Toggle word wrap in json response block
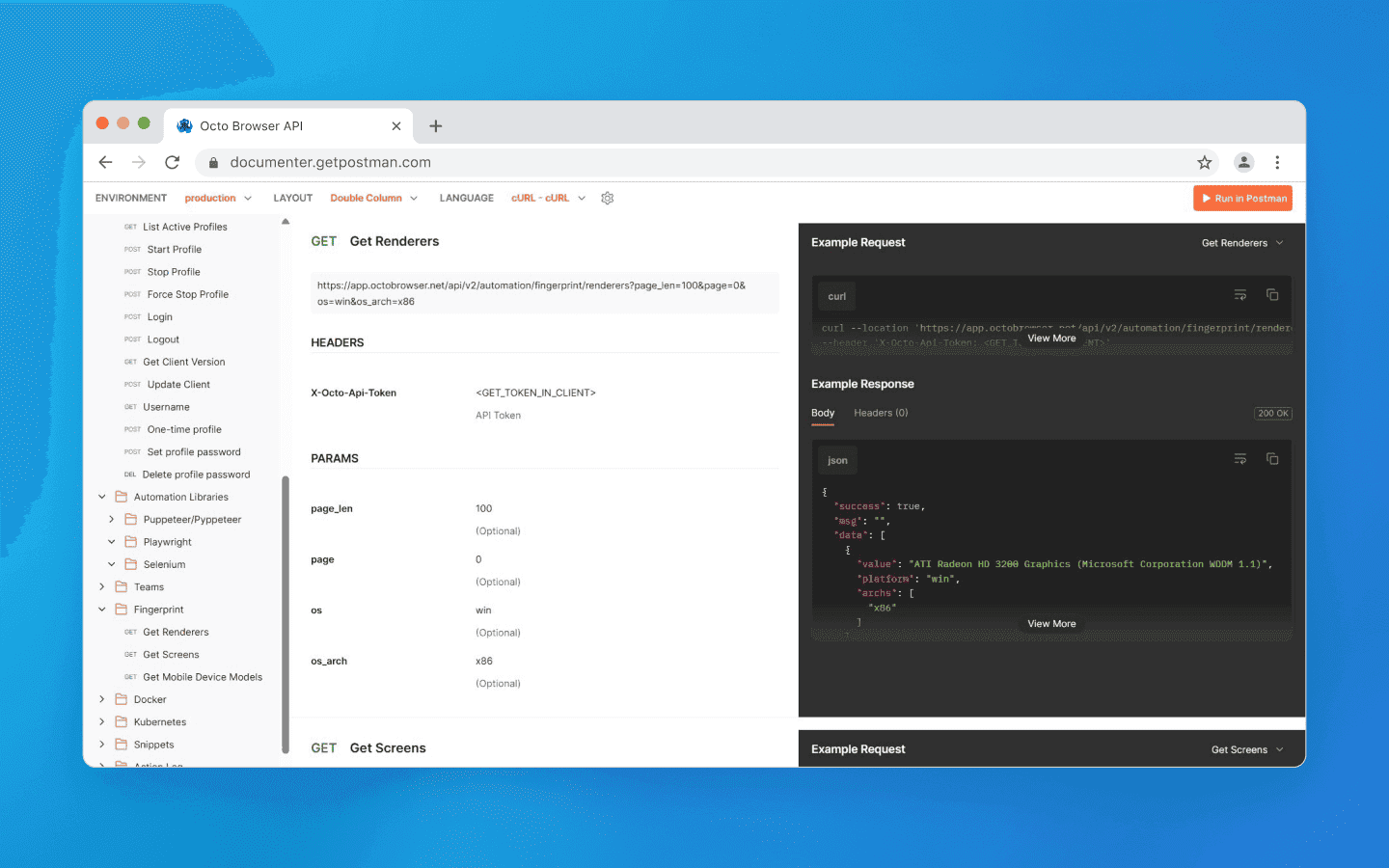Screen dimensions: 1389x868 [x=1240, y=459]
